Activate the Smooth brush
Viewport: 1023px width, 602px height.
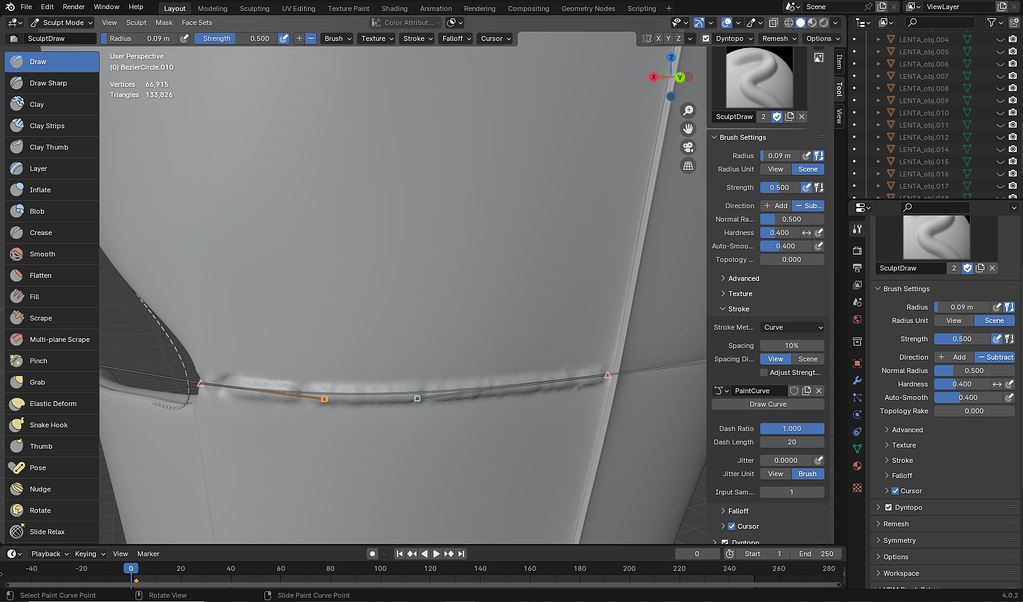click(x=52, y=254)
